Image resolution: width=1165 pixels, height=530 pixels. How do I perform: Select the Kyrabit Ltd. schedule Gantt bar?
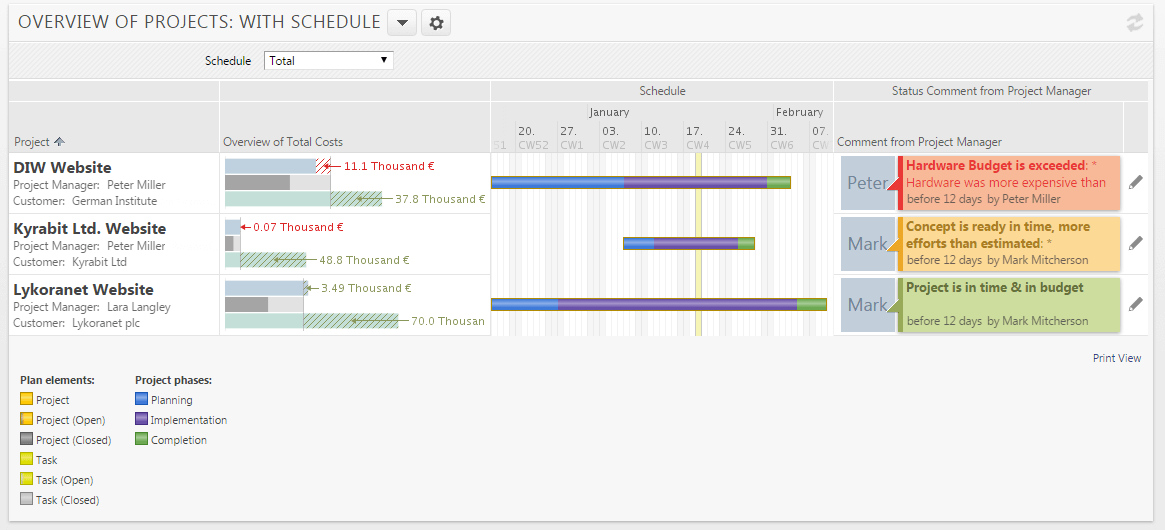pyautogui.click(x=689, y=243)
